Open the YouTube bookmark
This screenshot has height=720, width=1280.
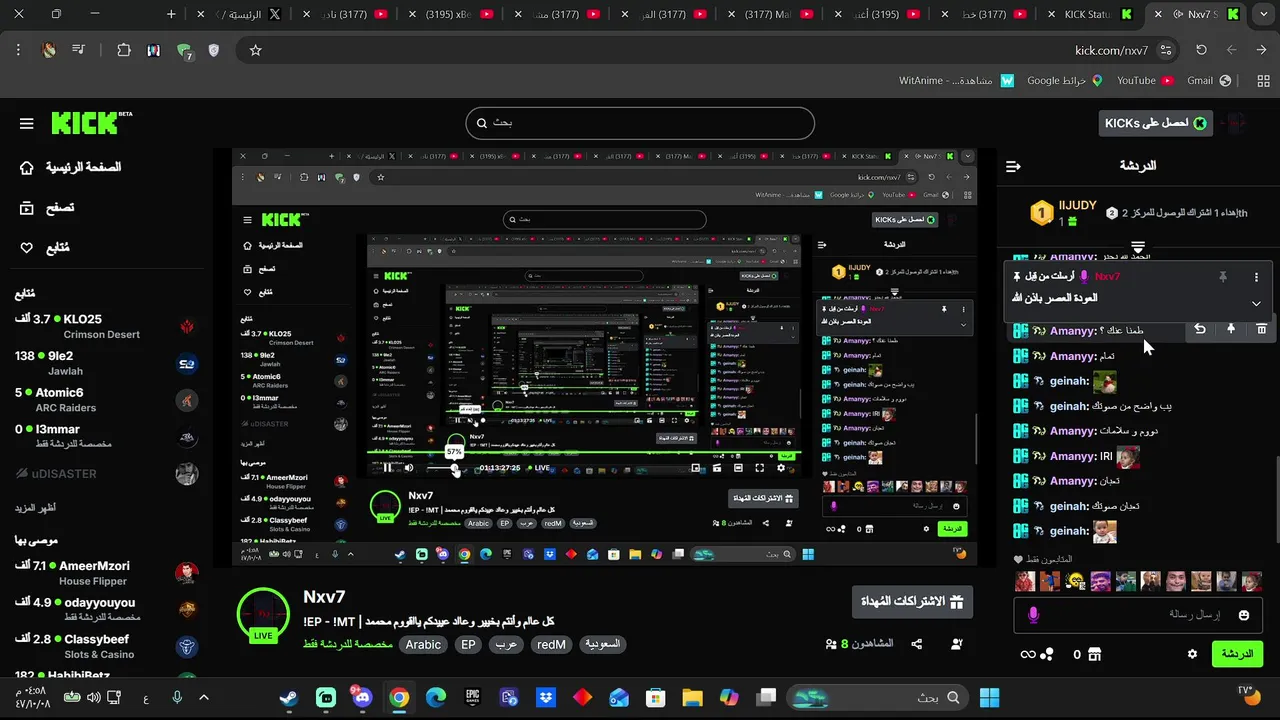click(x=1144, y=80)
